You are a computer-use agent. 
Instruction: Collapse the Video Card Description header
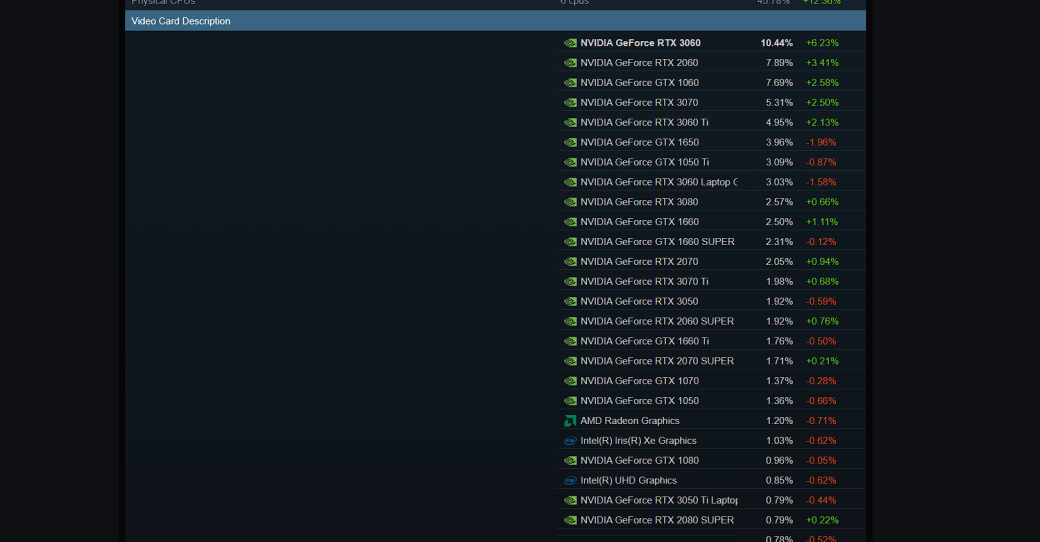coord(495,21)
